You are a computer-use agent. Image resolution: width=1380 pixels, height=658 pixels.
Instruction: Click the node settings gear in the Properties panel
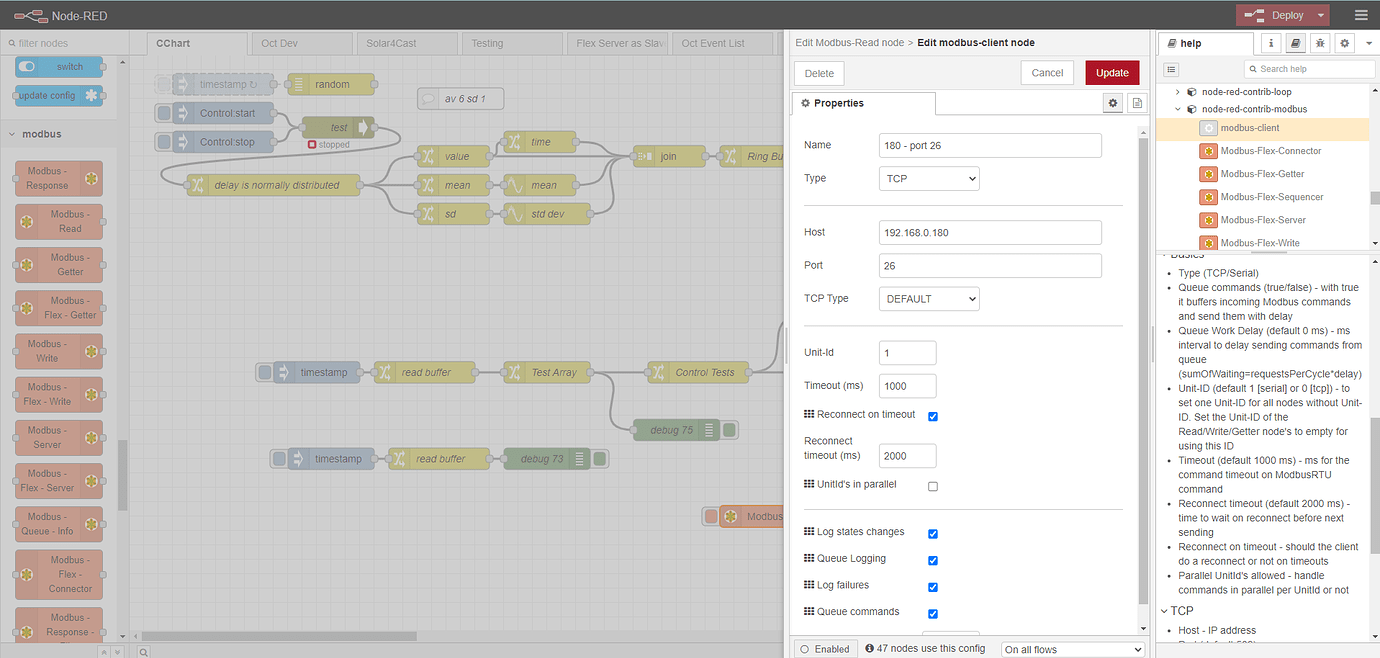point(1112,102)
